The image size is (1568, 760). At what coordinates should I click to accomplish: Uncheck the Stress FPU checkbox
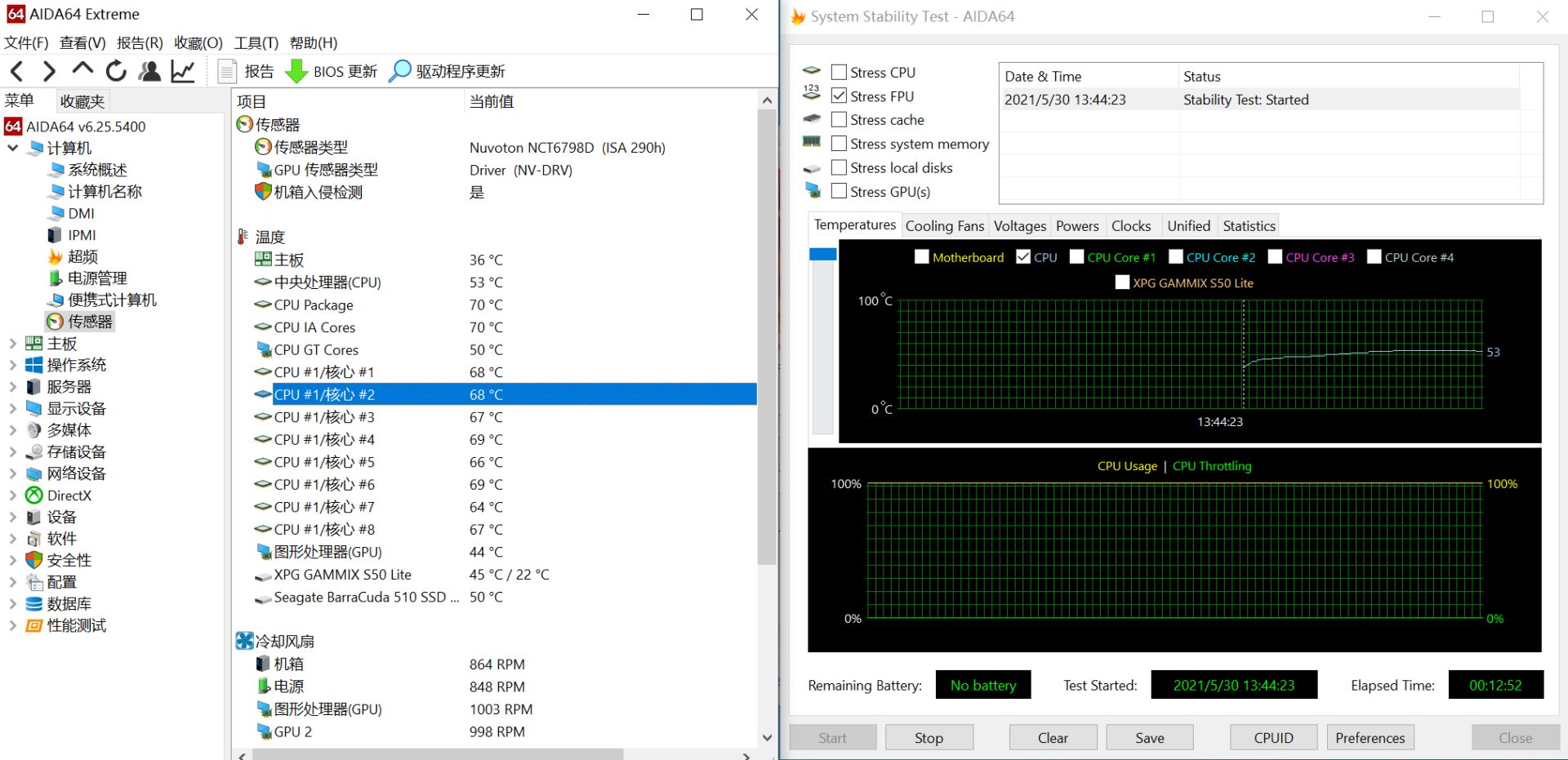pyautogui.click(x=839, y=96)
